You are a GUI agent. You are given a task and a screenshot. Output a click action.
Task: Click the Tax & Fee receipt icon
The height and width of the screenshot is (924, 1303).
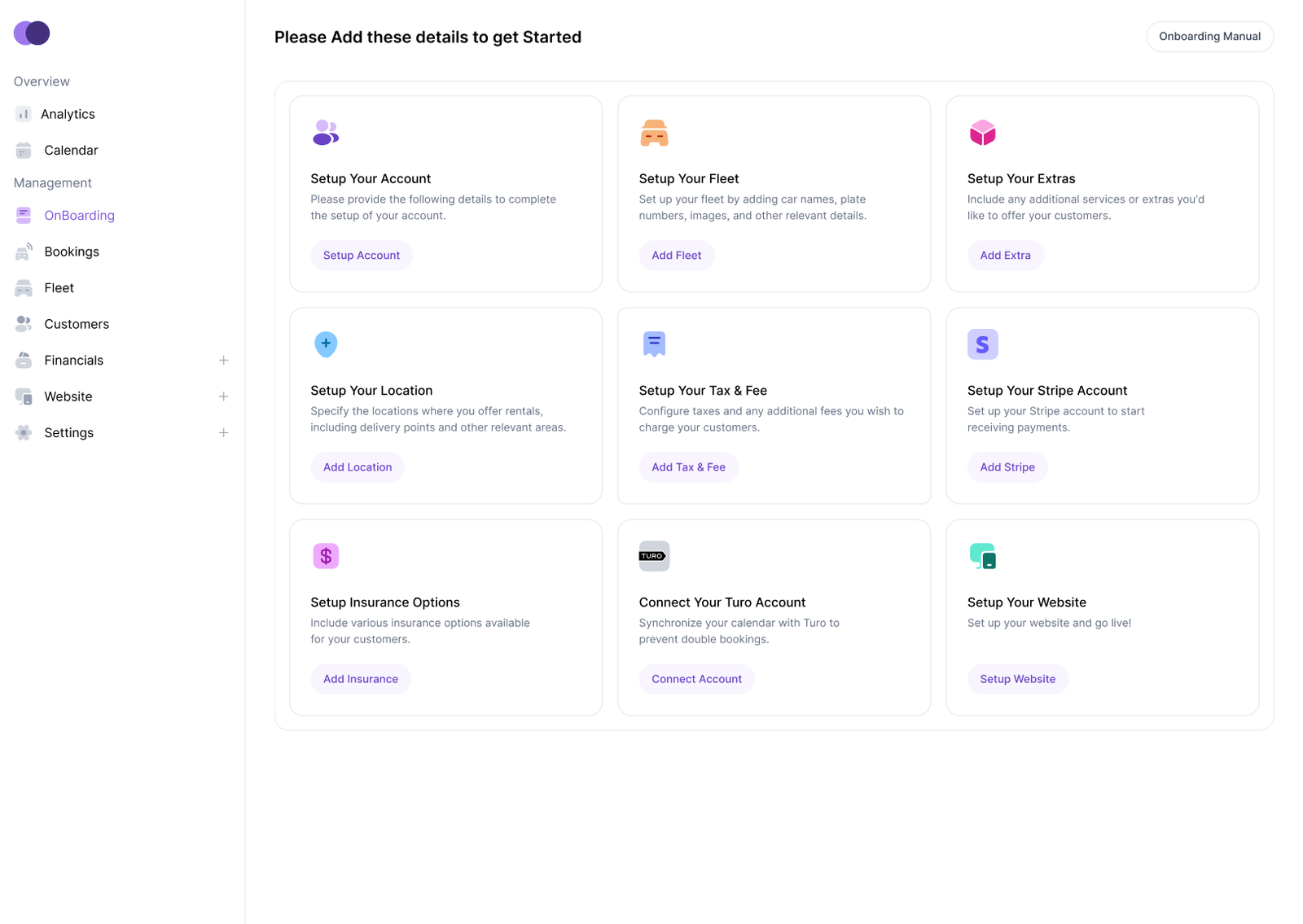pos(654,344)
